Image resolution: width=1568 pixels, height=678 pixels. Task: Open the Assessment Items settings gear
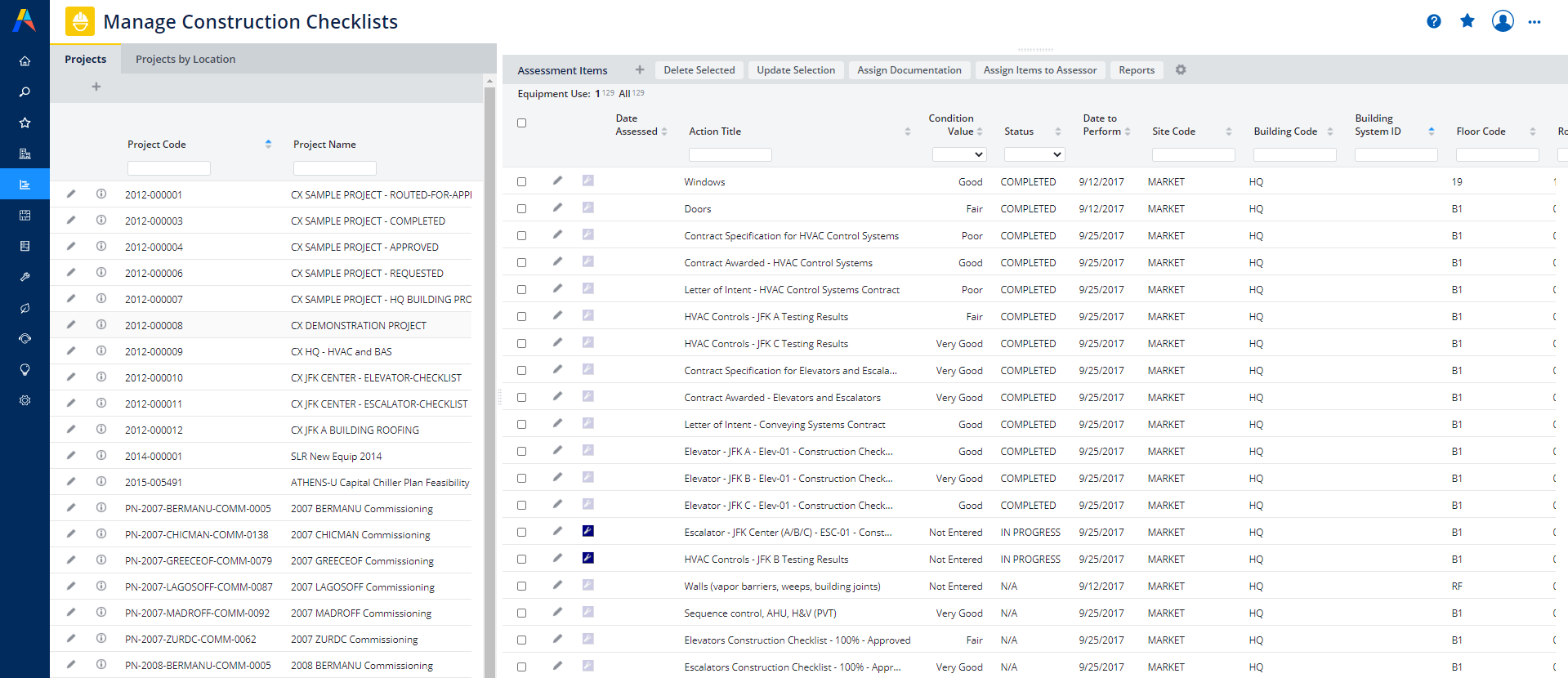1181,70
